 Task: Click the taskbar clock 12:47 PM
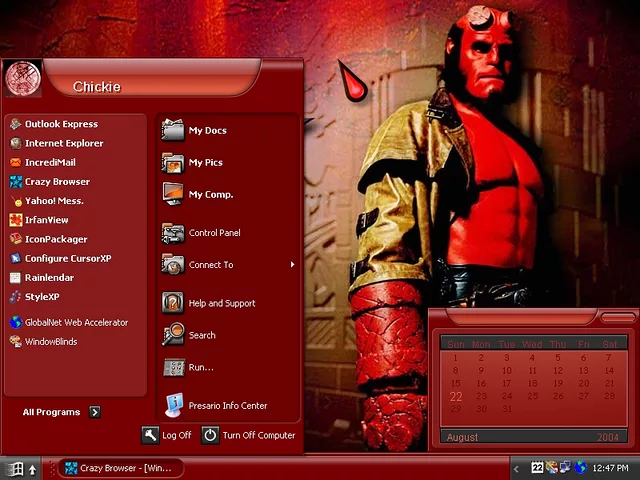(x=610, y=468)
